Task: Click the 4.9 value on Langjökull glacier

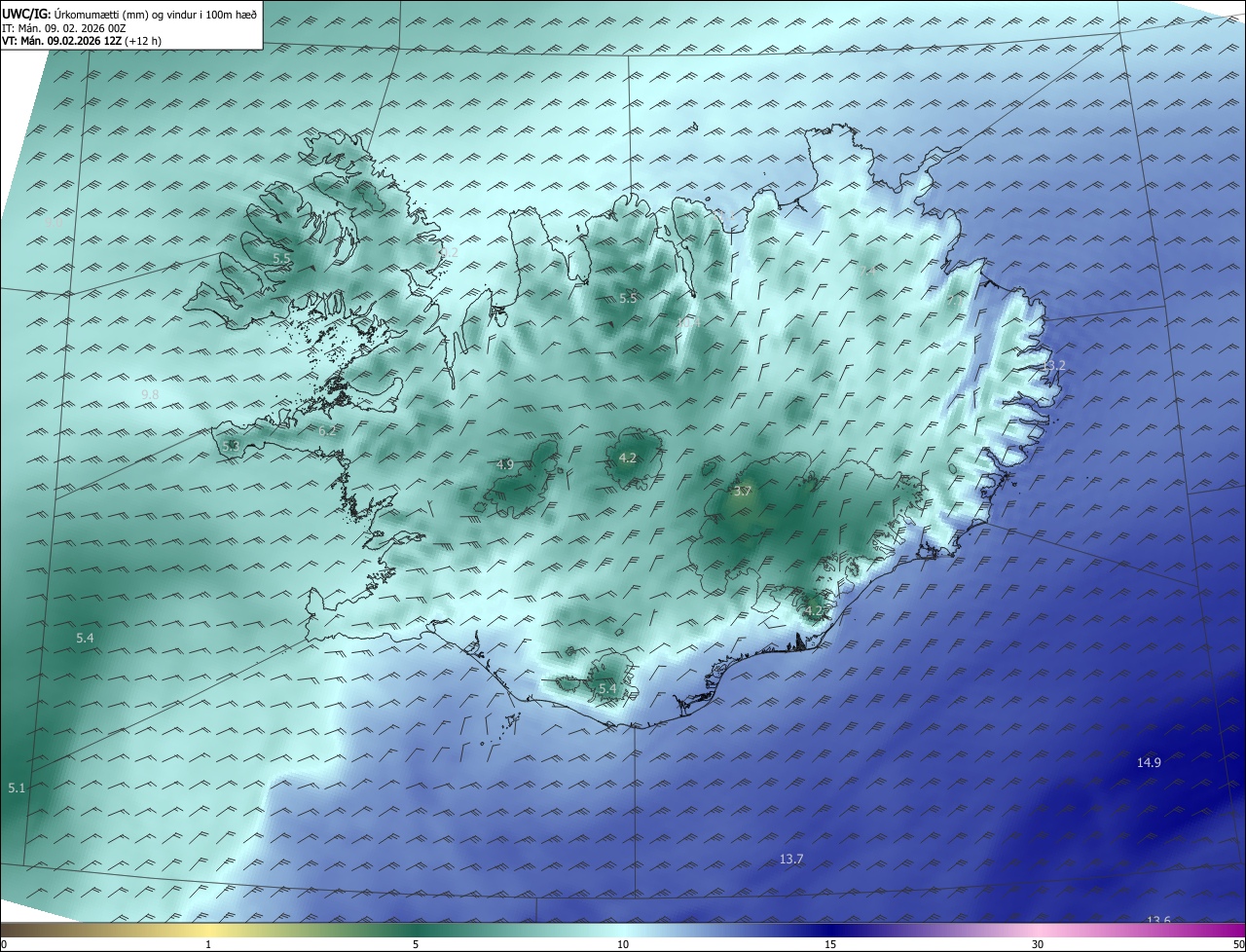Action: 504,464
